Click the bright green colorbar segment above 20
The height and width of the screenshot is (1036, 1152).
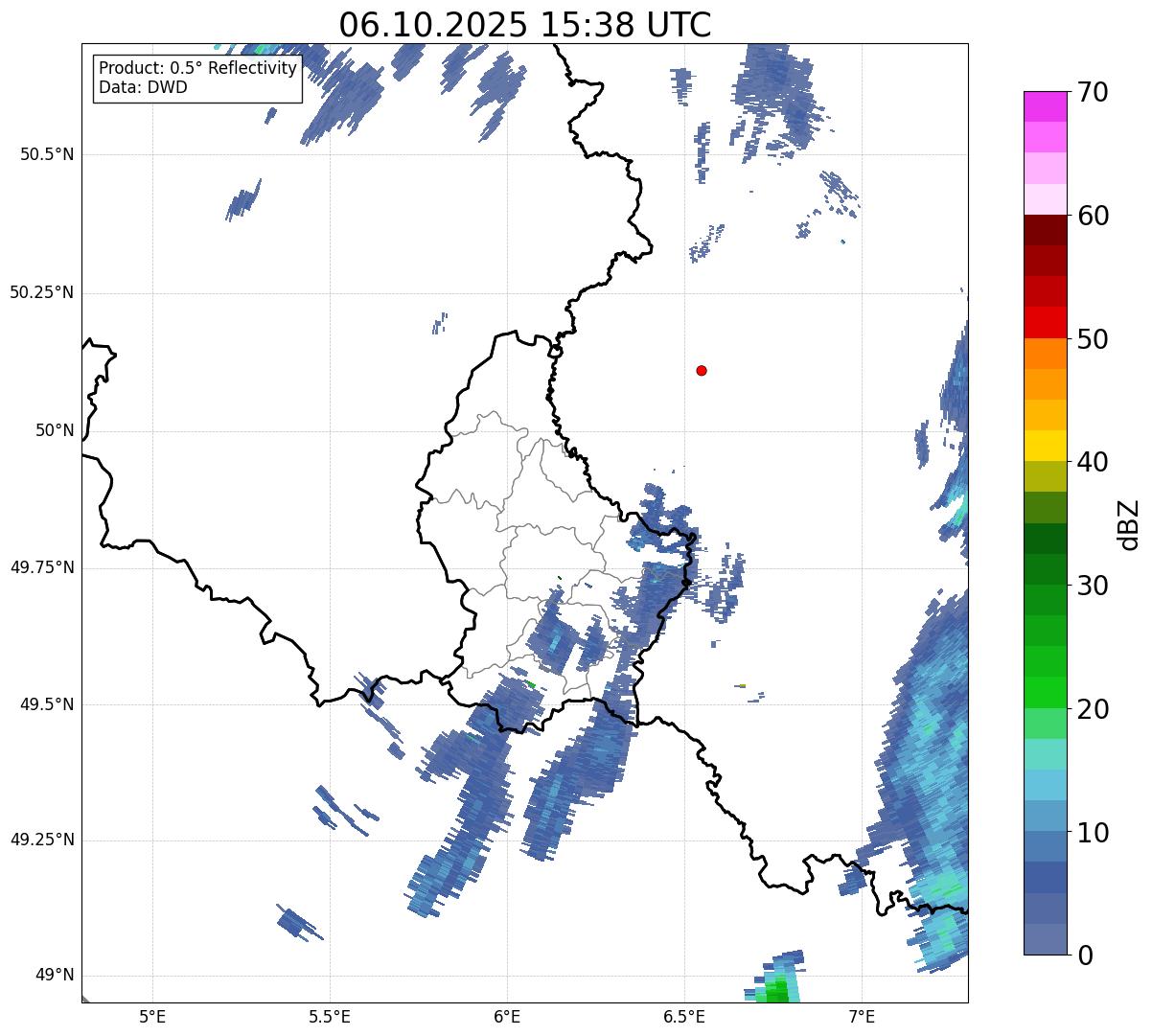point(1045,693)
